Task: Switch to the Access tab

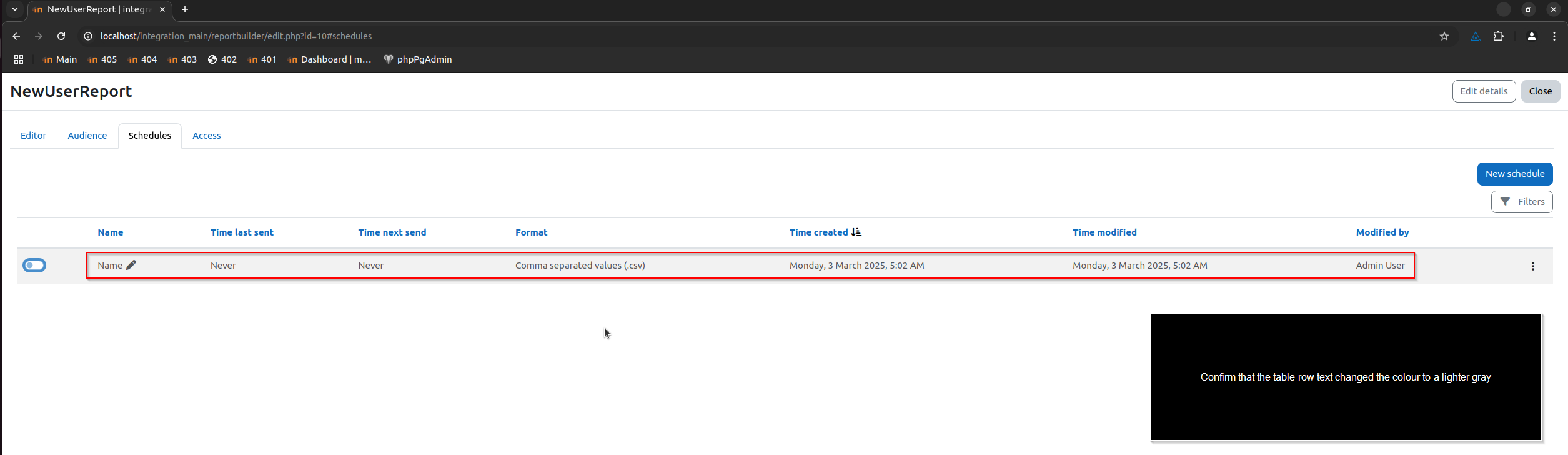Action: point(206,136)
